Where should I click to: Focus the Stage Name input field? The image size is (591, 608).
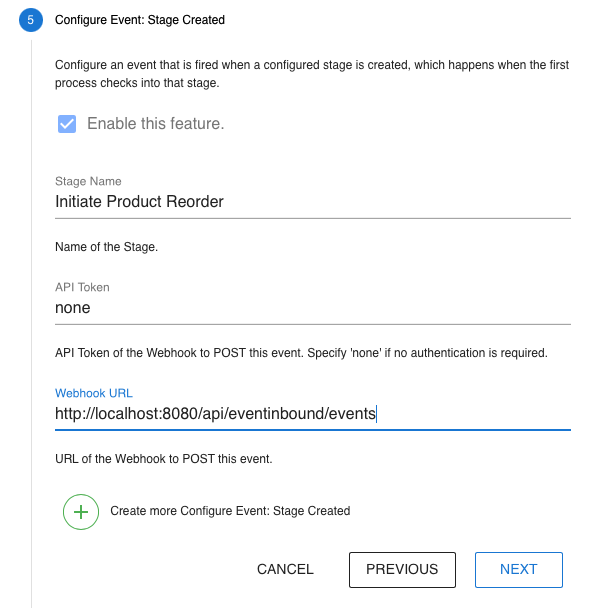click(x=313, y=202)
